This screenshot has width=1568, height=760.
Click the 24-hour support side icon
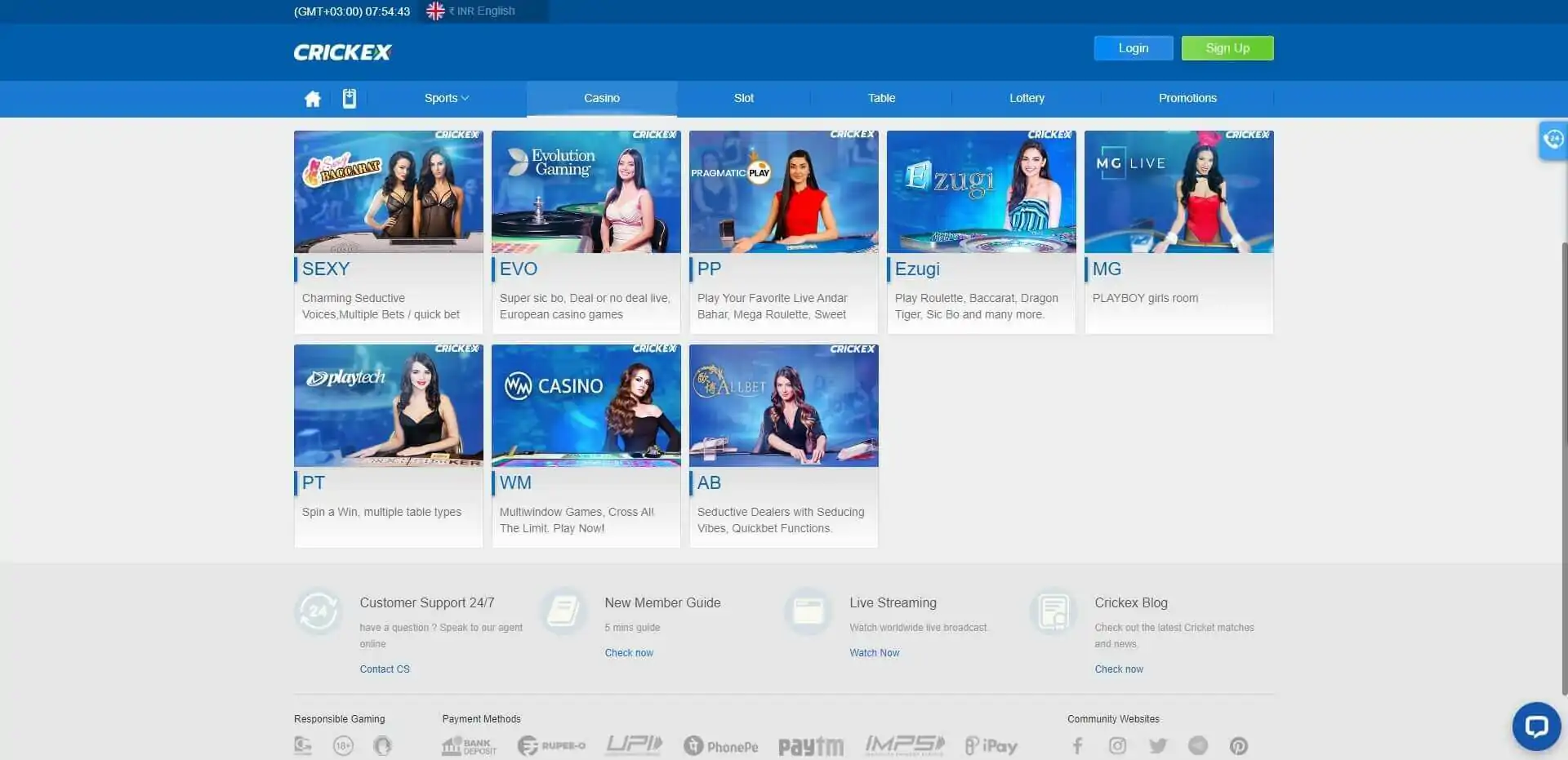click(x=1552, y=140)
